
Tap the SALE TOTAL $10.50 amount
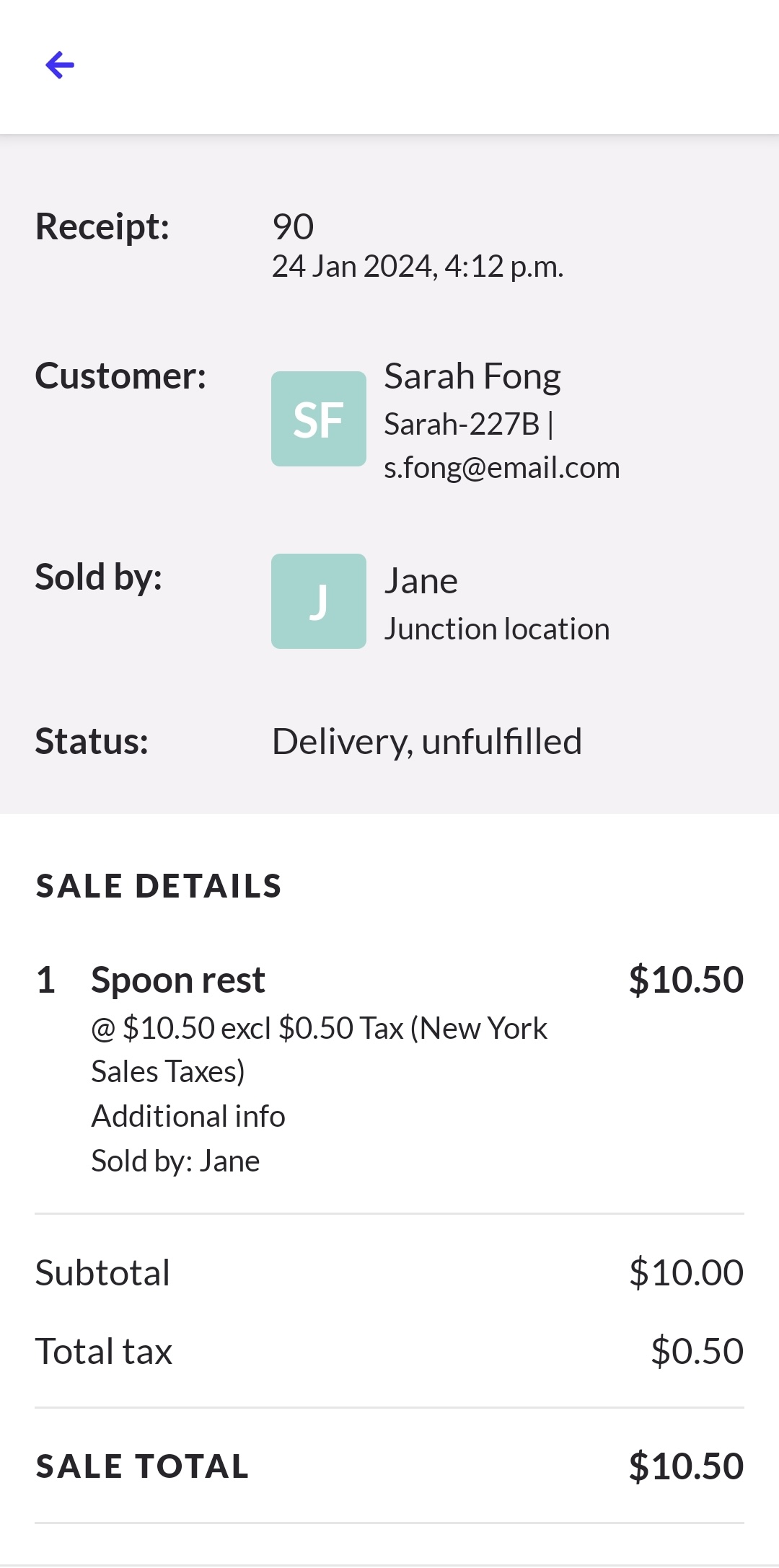(685, 1466)
